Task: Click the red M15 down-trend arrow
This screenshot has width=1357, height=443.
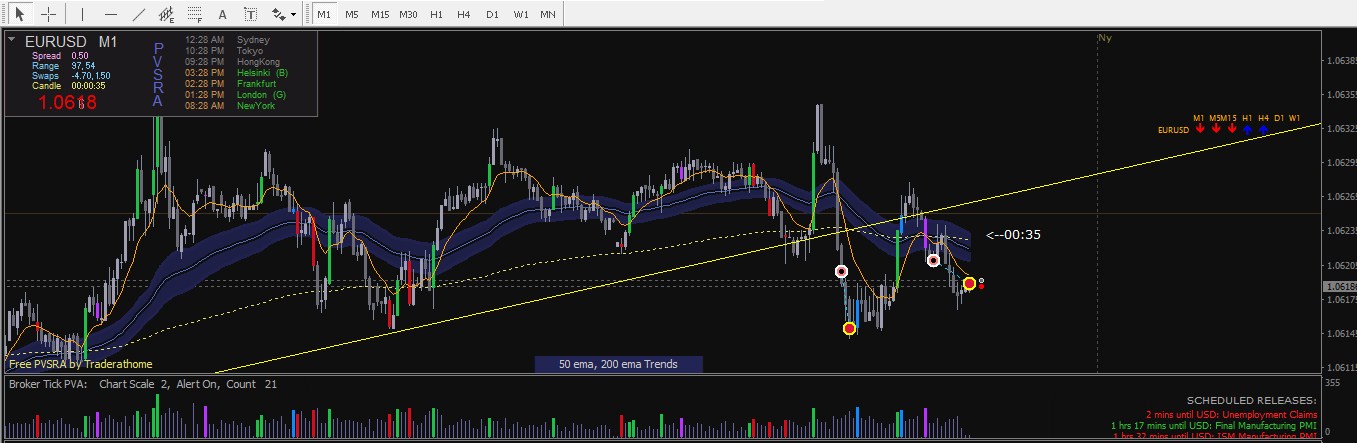Action: click(1232, 129)
